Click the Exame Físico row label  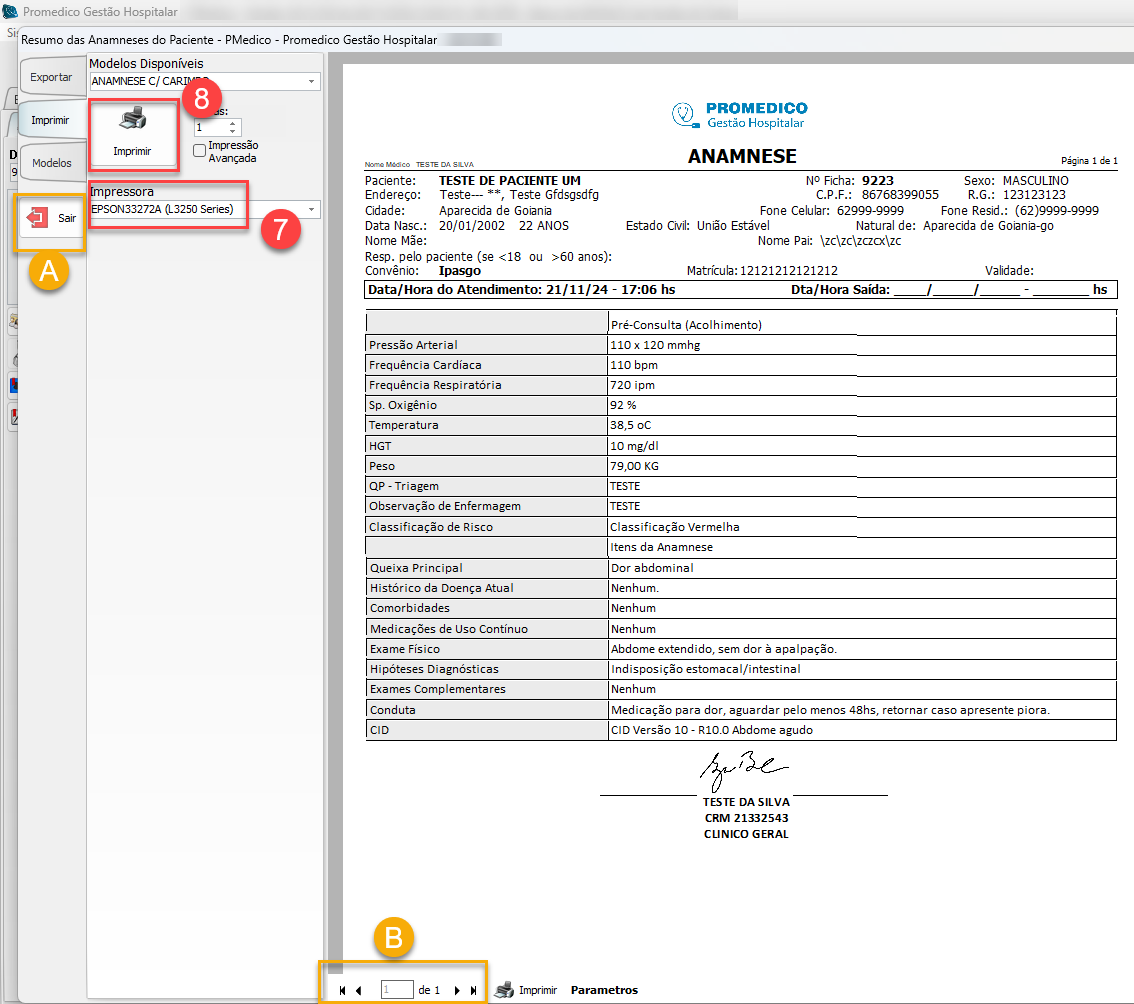coord(405,650)
